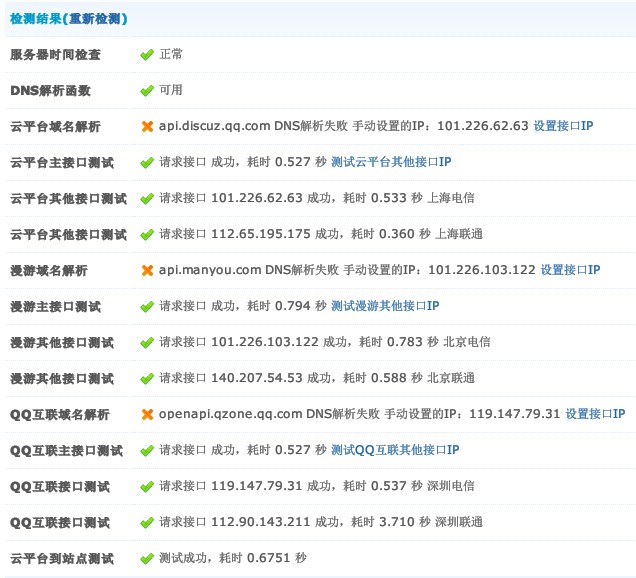636x578 pixels.
Task: Click the result with 耗时 0.533 秒 上海电信
Action: pyautogui.click(x=317, y=198)
